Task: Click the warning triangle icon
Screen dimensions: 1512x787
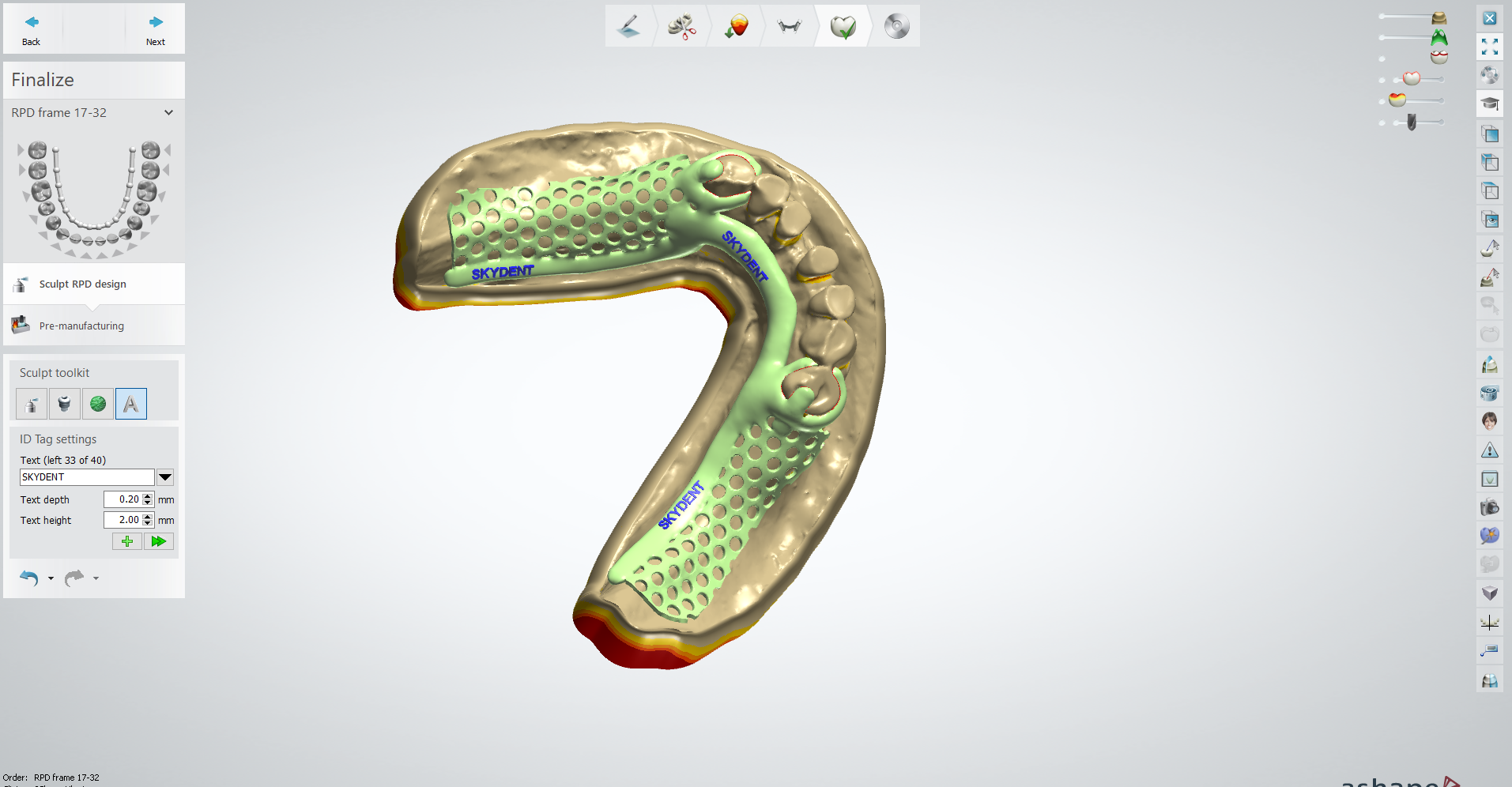Action: [1489, 450]
